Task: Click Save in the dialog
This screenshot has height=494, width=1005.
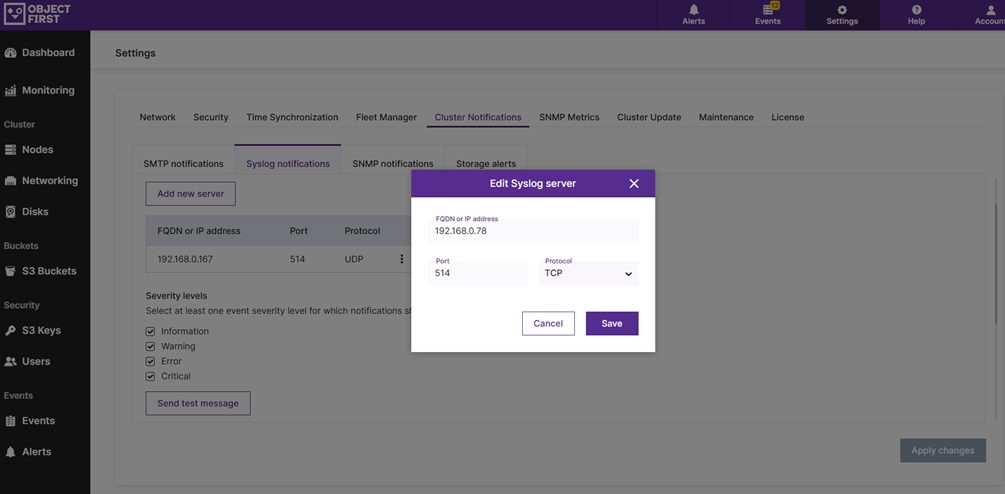Action: pyautogui.click(x=611, y=324)
